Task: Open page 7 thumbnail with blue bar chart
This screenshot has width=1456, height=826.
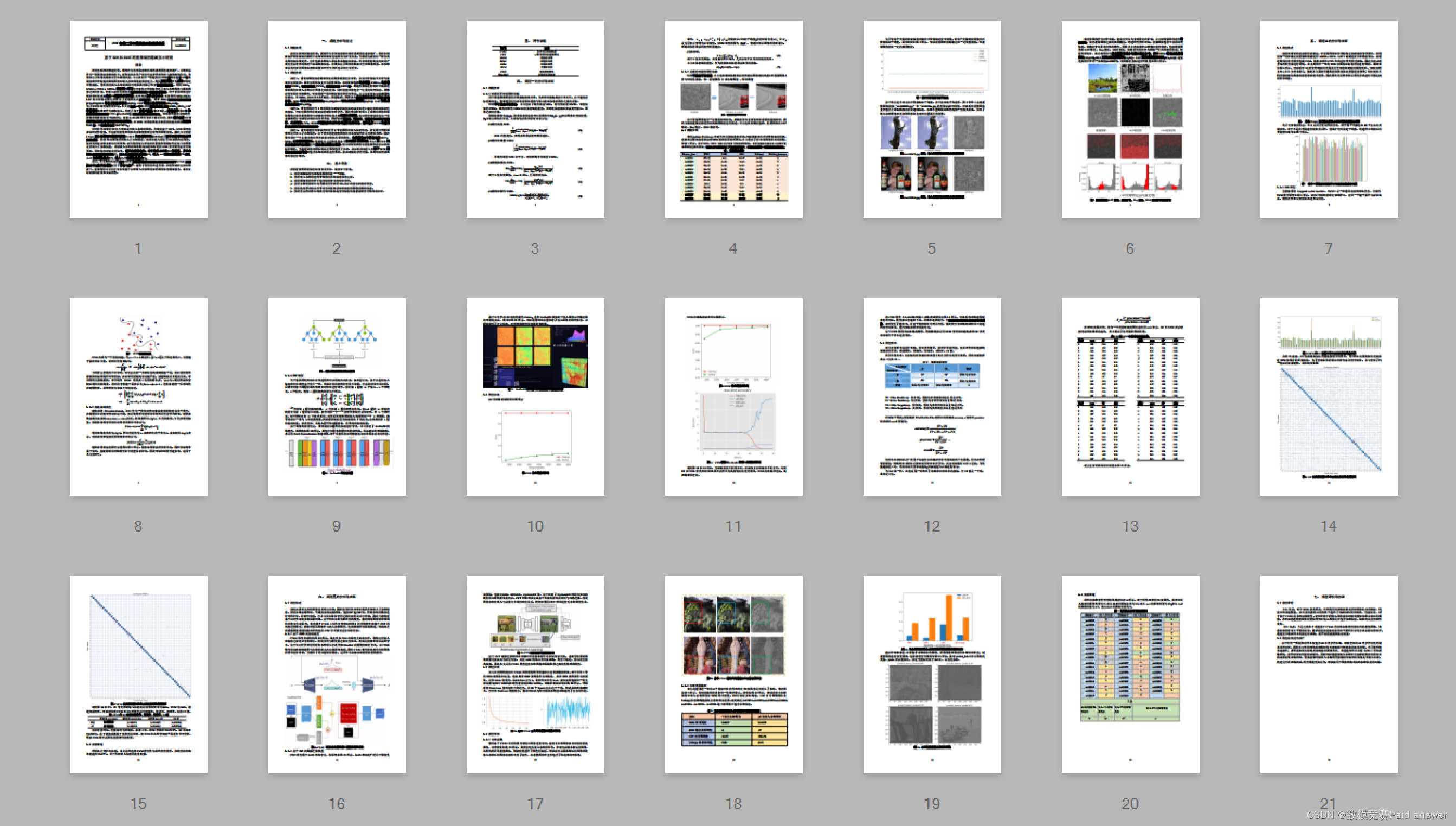Action: tap(1329, 119)
